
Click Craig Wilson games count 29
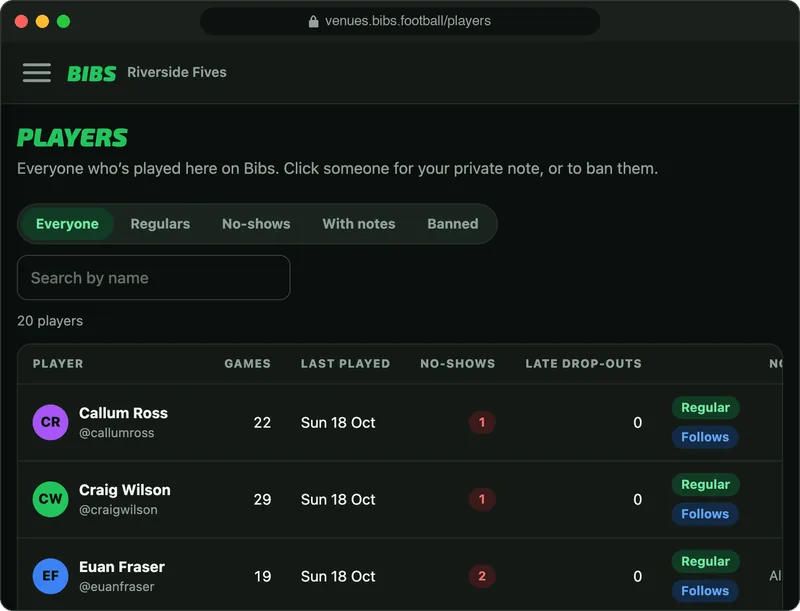(262, 500)
